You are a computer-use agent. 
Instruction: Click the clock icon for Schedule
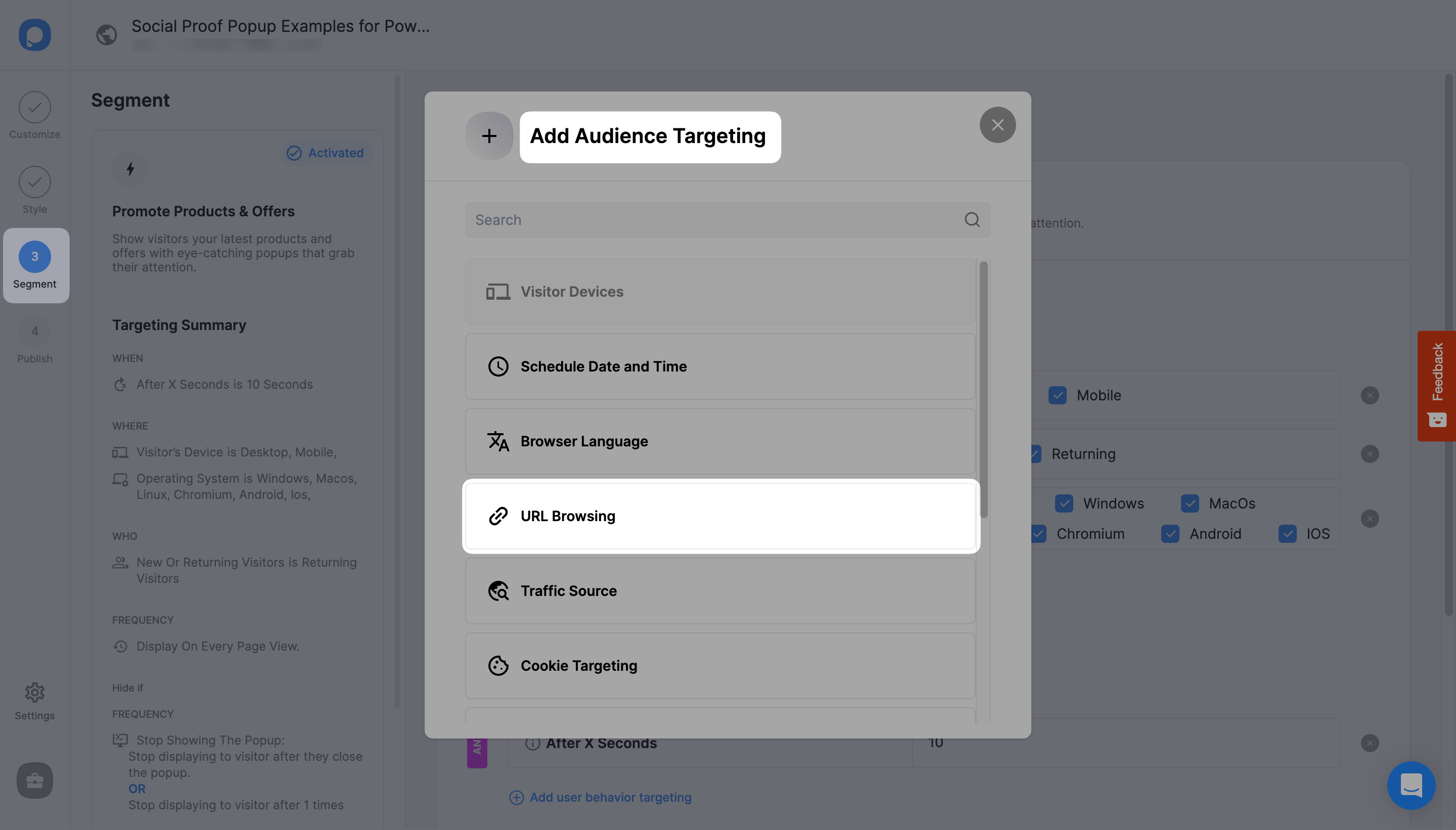click(498, 366)
